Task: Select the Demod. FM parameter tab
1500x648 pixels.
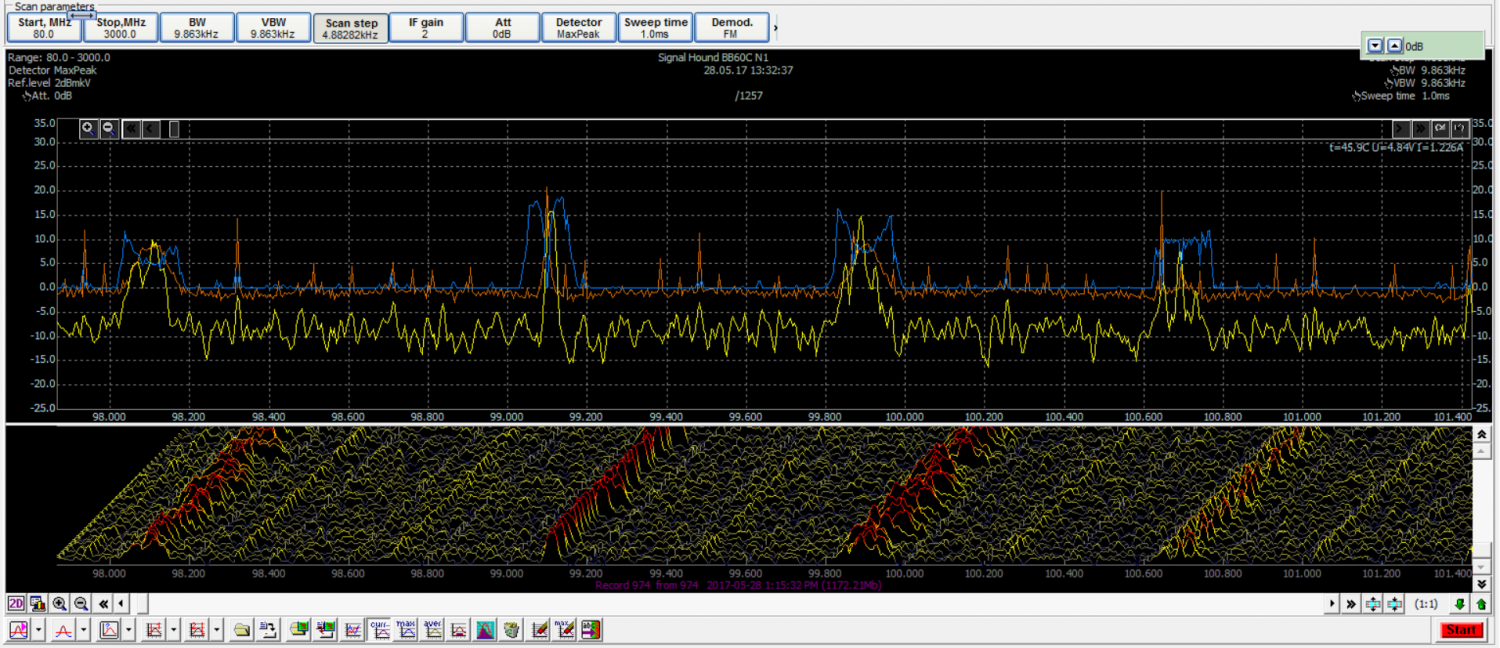Action: [x=732, y=28]
